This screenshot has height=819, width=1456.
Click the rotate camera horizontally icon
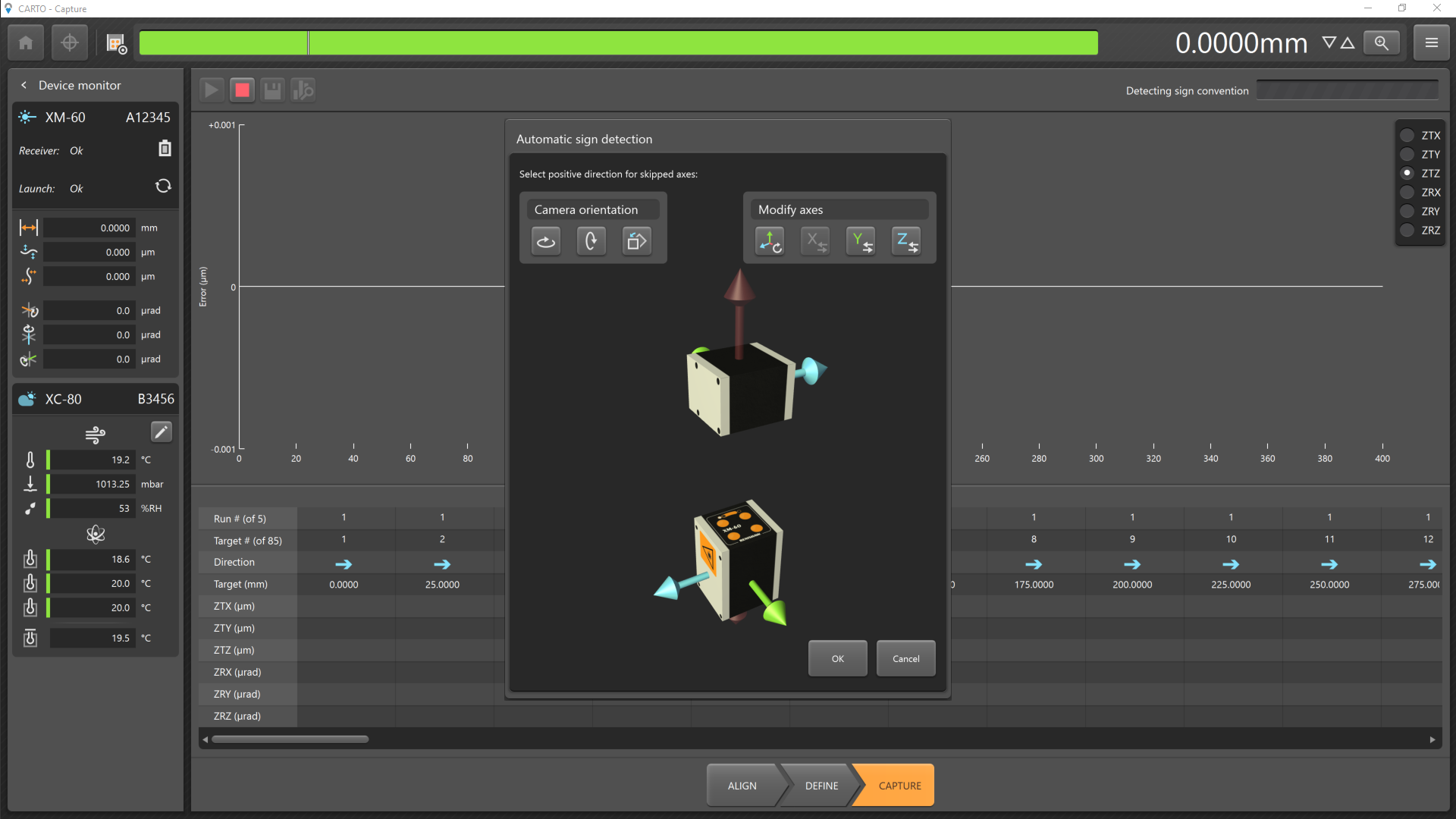(546, 242)
